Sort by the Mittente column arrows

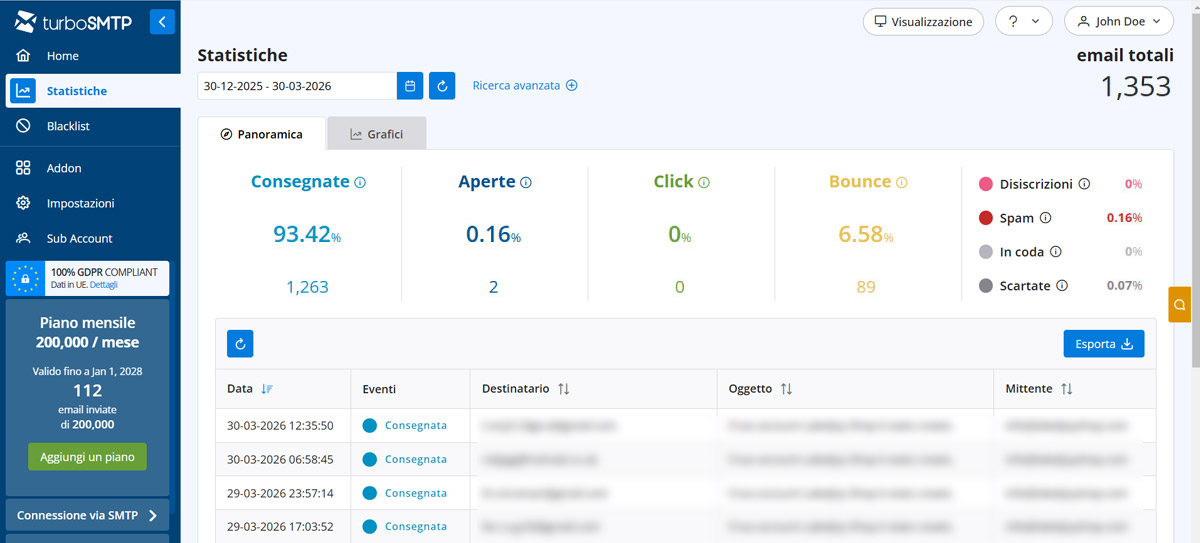tap(1066, 389)
